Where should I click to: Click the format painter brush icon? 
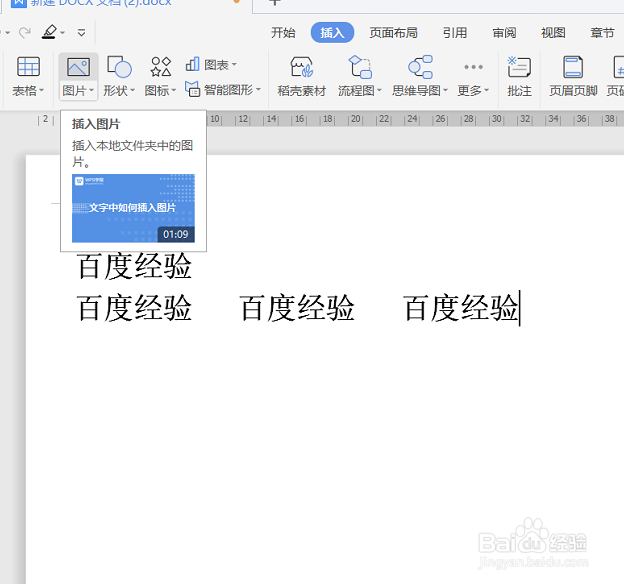(x=50, y=32)
